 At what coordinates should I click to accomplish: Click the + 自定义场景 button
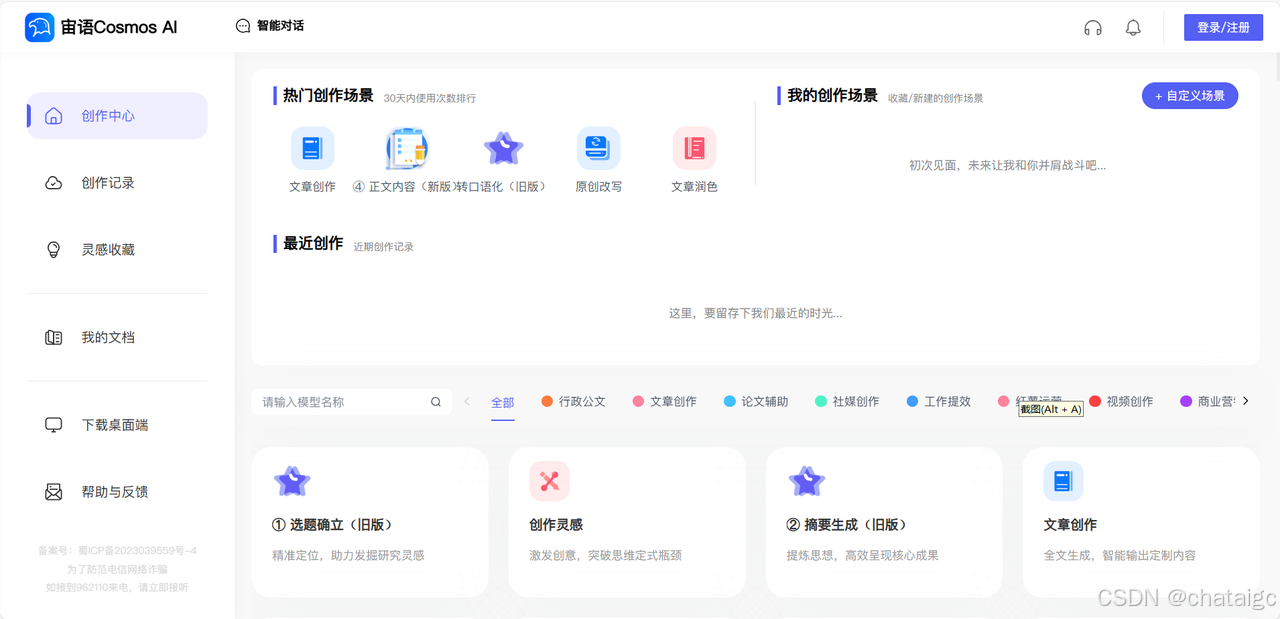point(1190,96)
